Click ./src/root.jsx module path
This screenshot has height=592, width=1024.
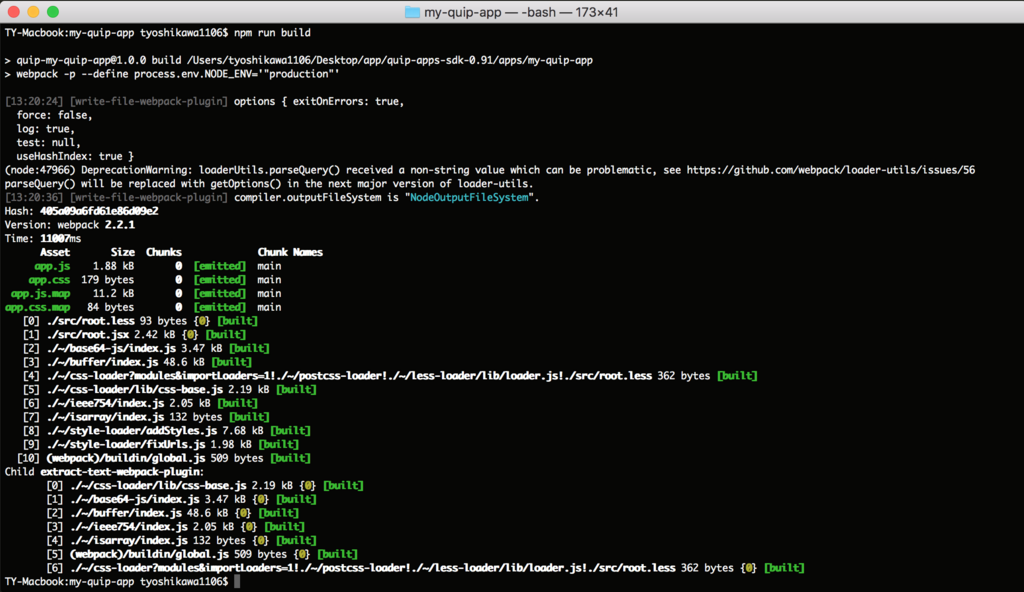[x=88, y=335]
